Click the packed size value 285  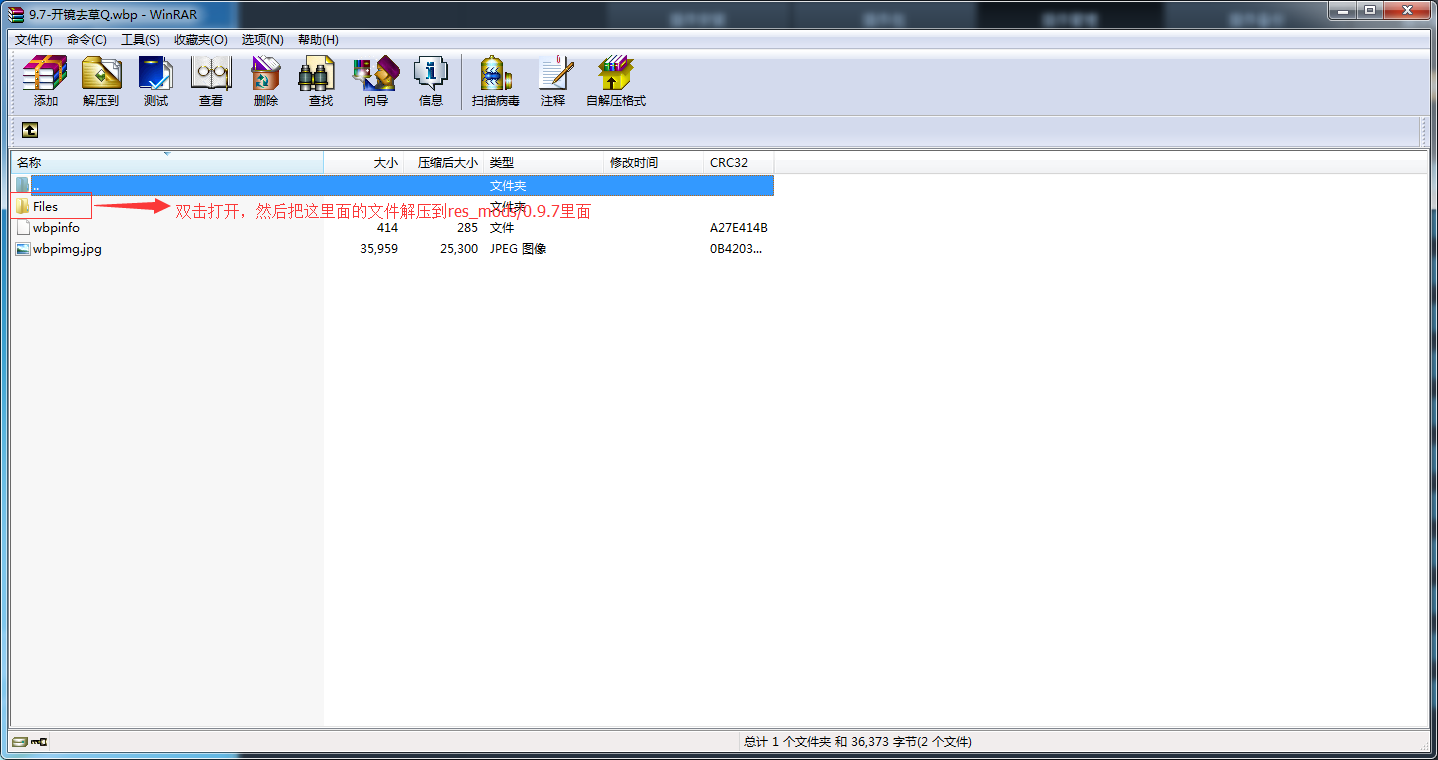467,228
